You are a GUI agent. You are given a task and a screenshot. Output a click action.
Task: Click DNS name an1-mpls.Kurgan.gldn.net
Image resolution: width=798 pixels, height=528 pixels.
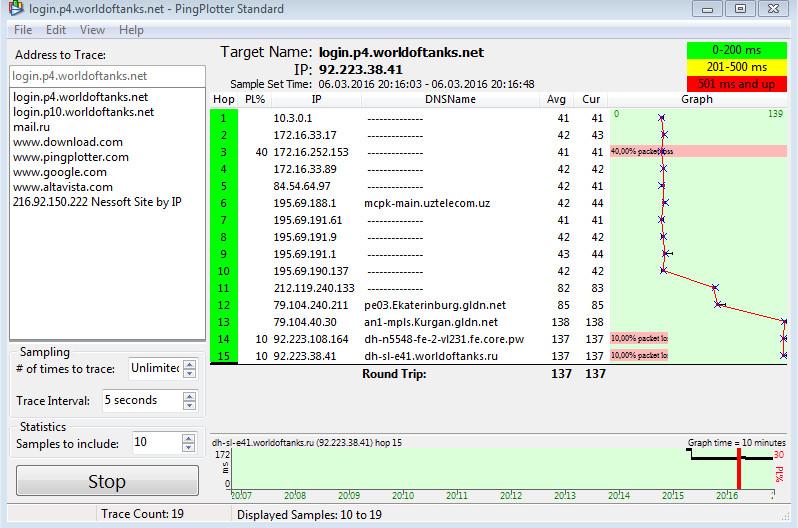pos(431,322)
